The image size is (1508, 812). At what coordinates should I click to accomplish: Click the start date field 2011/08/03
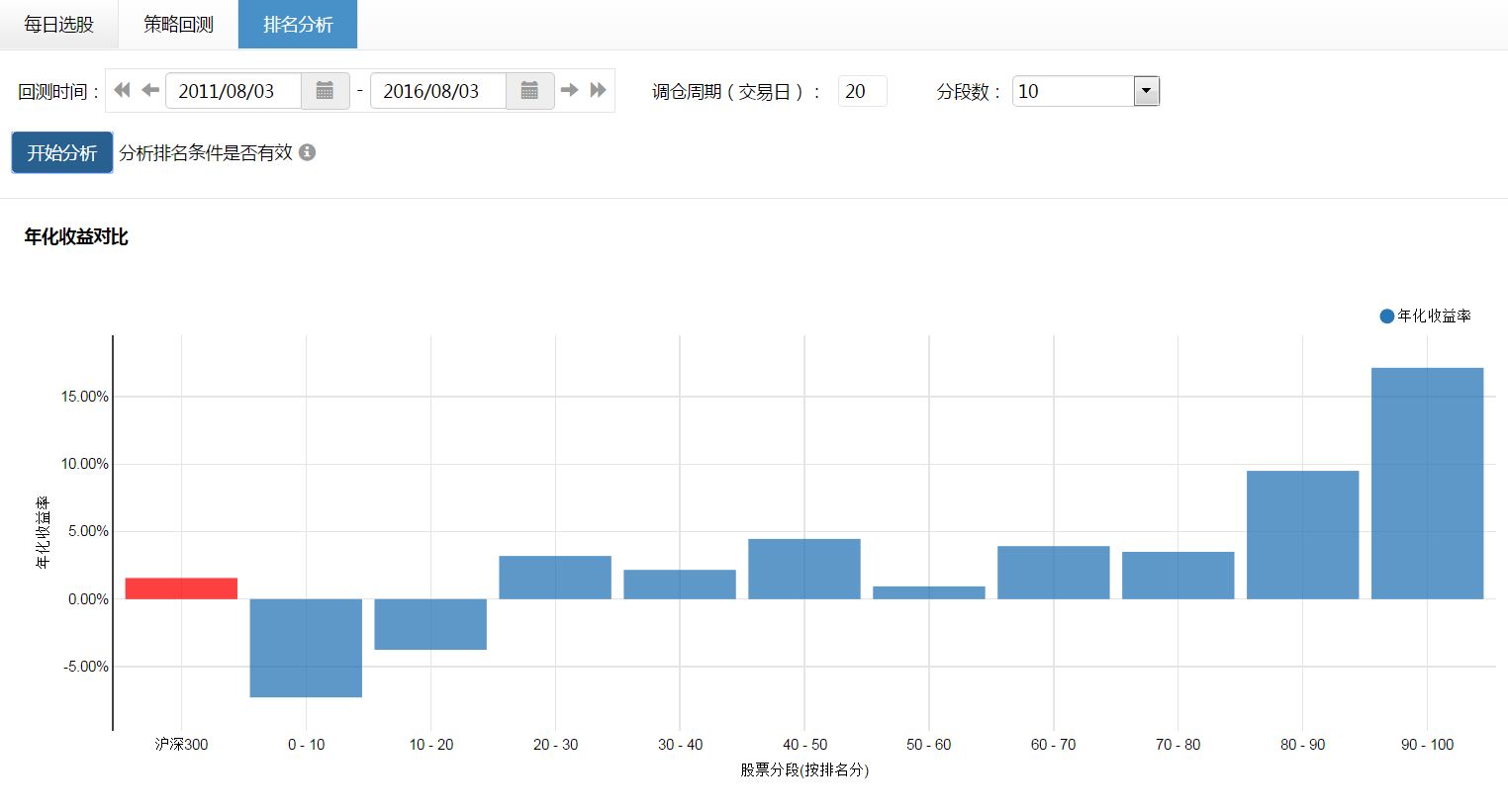pos(234,91)
